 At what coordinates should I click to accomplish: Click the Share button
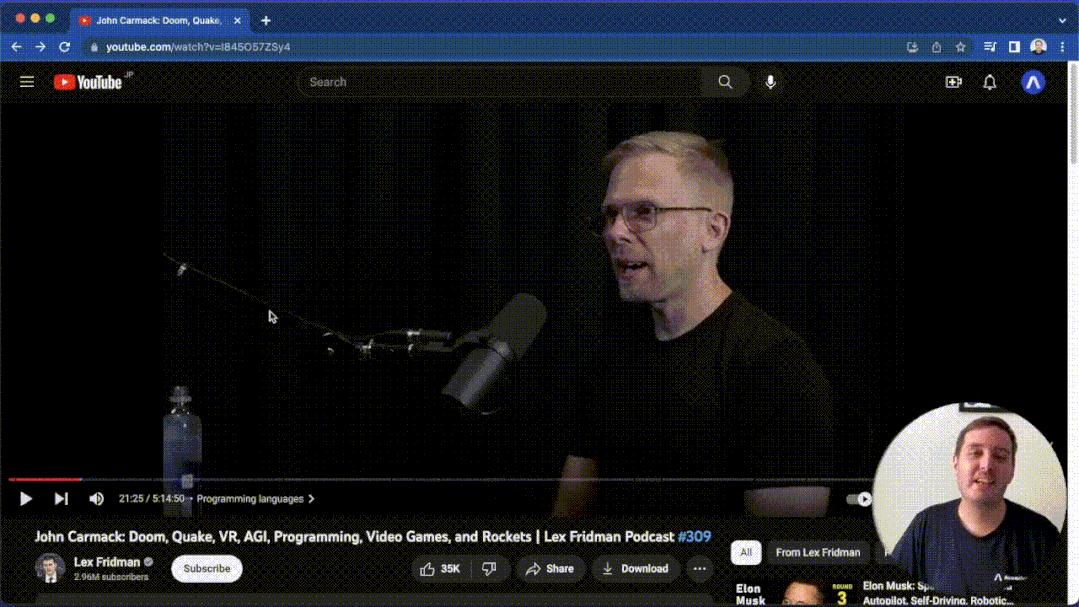550,568
